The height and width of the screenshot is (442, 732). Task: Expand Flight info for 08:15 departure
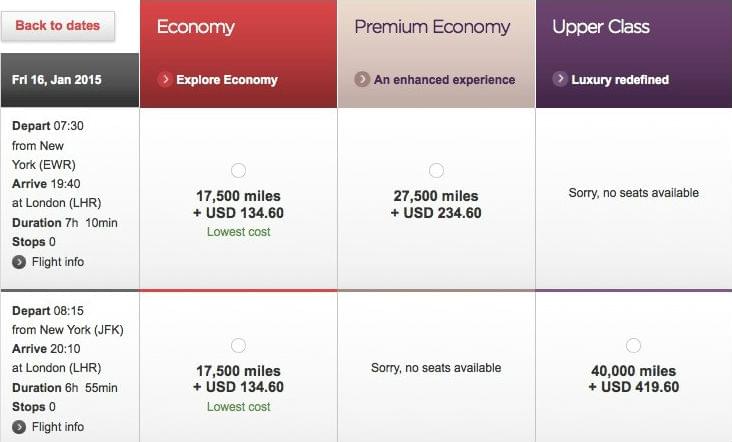pyautogui.click(x=58, y=427)
